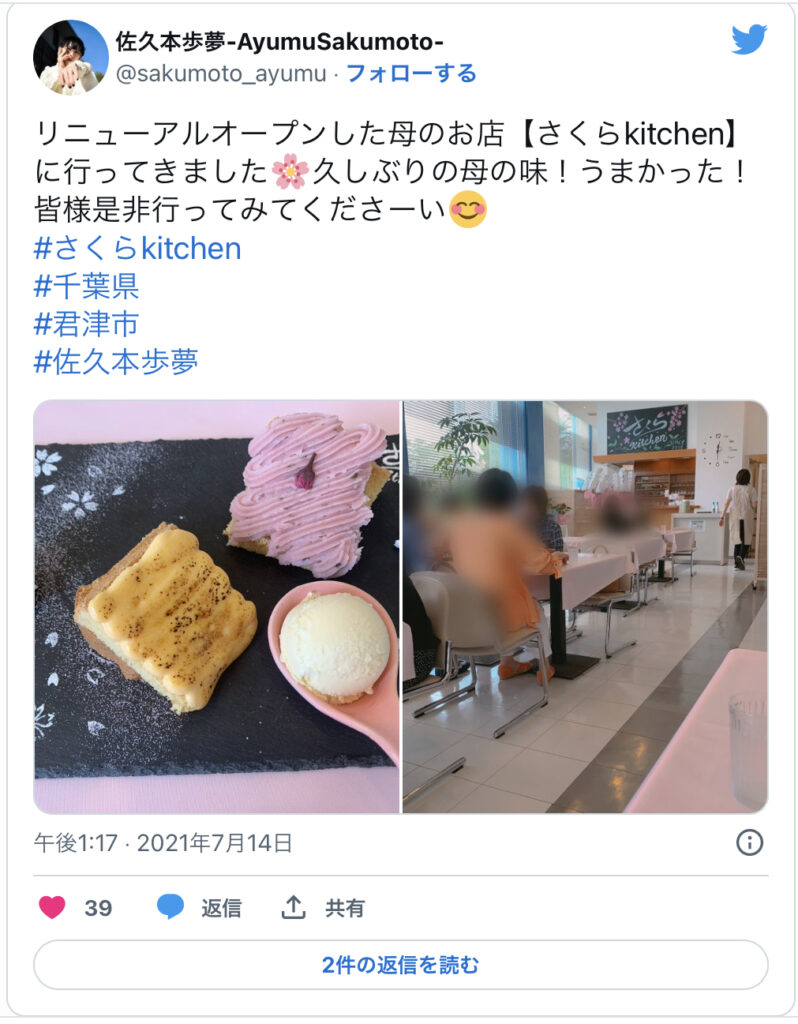798x1024 pixels.
Task: Click the フォローする follow link
Action: pyautogui.click(x=411, y=73)
